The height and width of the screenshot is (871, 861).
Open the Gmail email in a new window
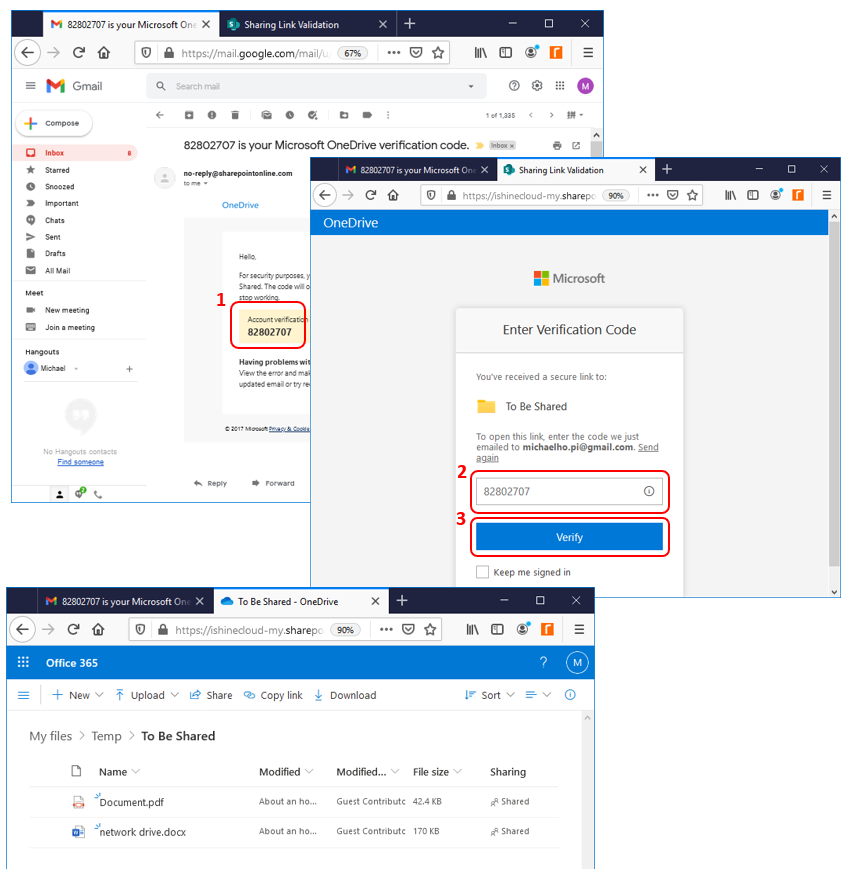tap(576, 146)
